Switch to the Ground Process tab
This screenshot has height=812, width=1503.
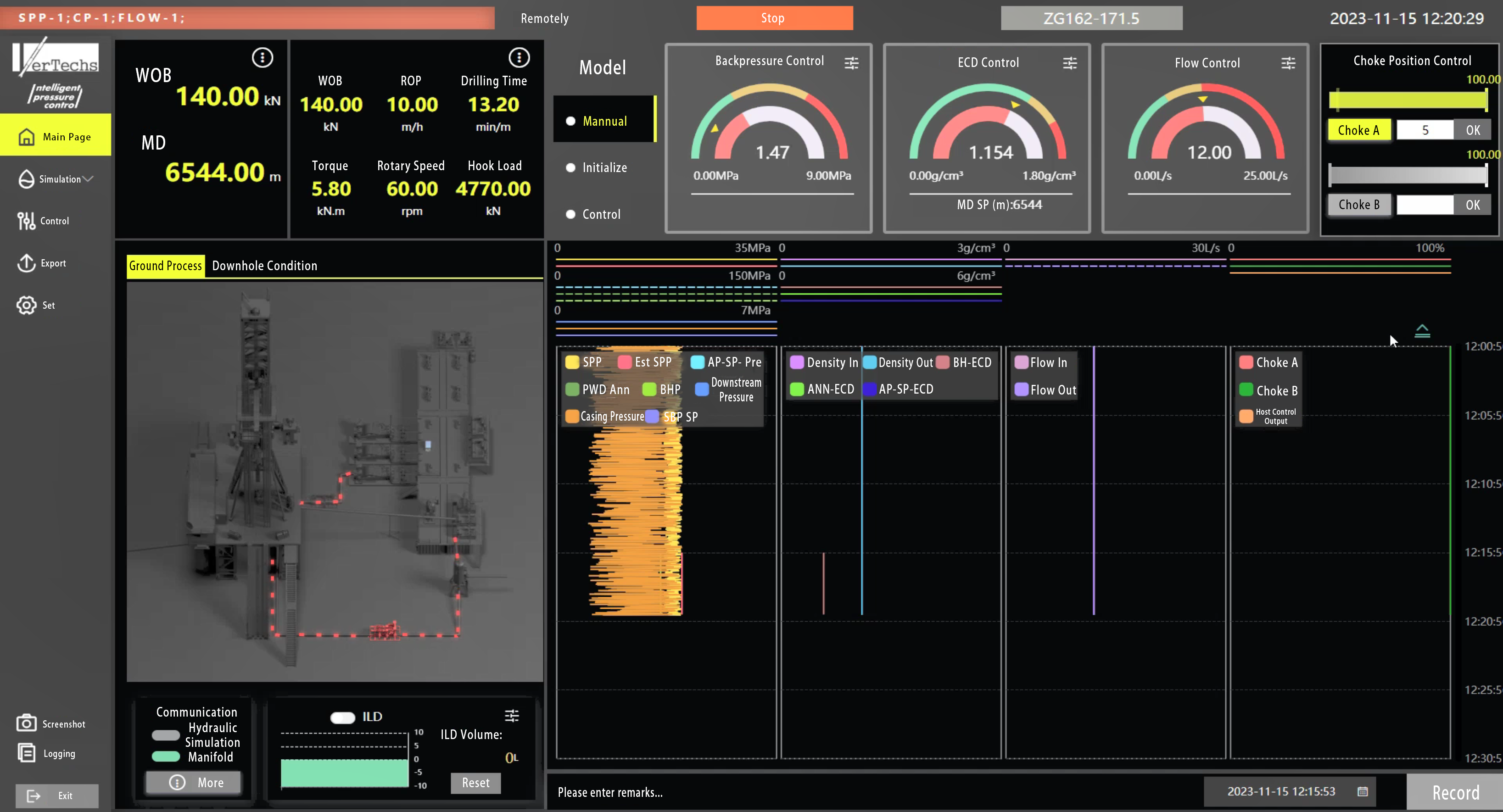(166, 266)
